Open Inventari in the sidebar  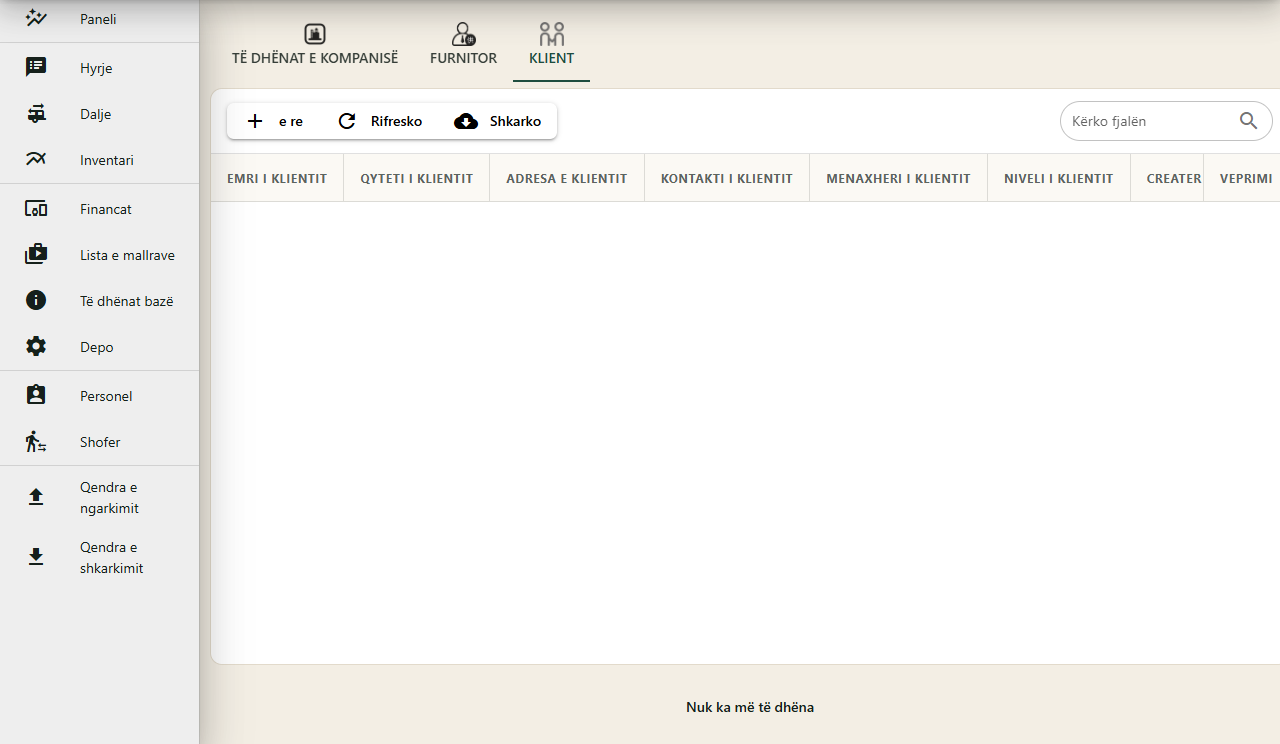(99, 160)
